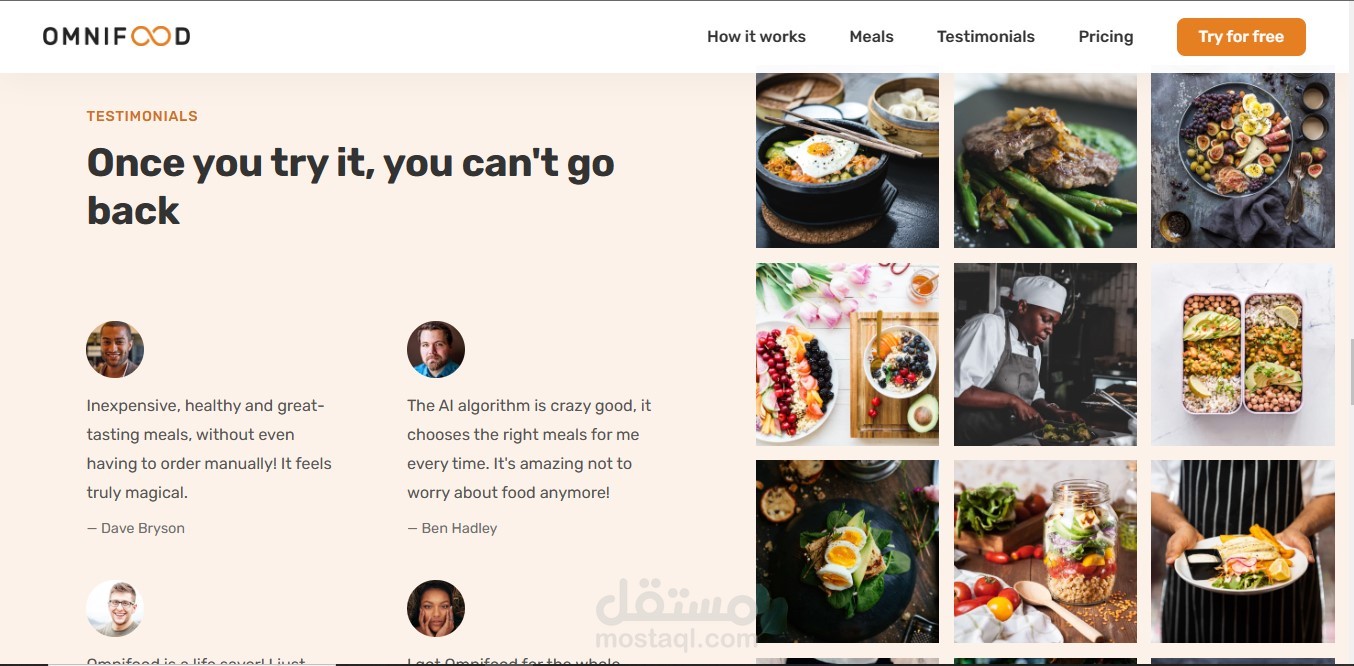
Task: Open the fruit plate with tulips photo
Action: tap(847, 354)
